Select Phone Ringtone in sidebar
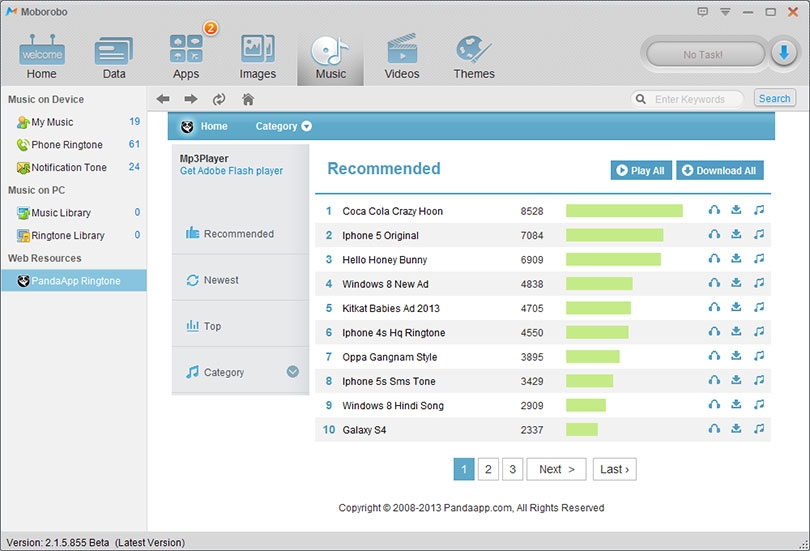Image resolution: width=810 pixels, height=551 pixels. click(74, 145)
